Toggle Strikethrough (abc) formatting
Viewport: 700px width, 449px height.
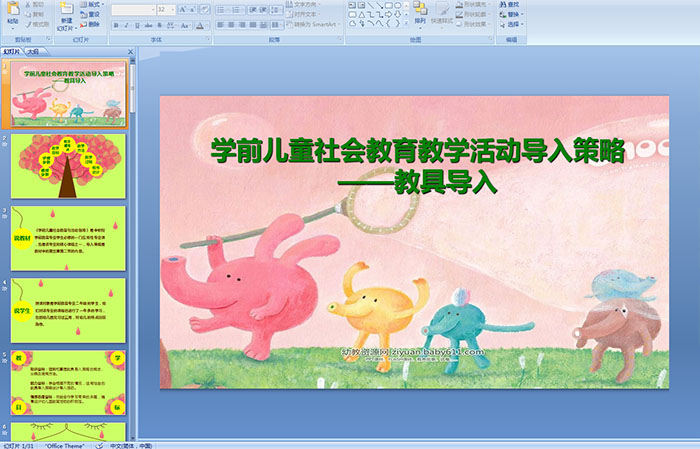point(148,25)
